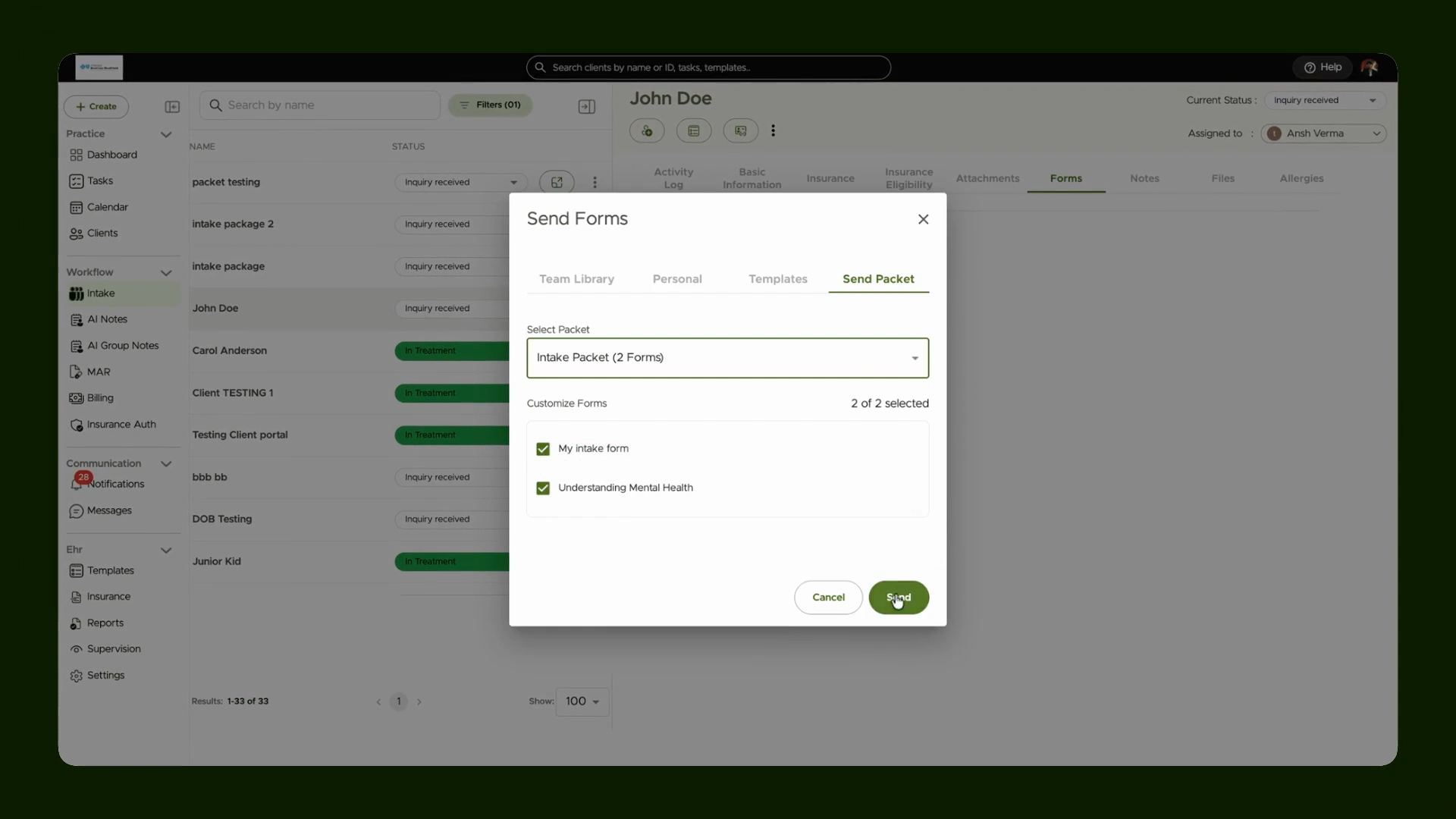Open the Dashboard sidebar icon
This screenshot has height=819, width=1456.
(76, 155)
